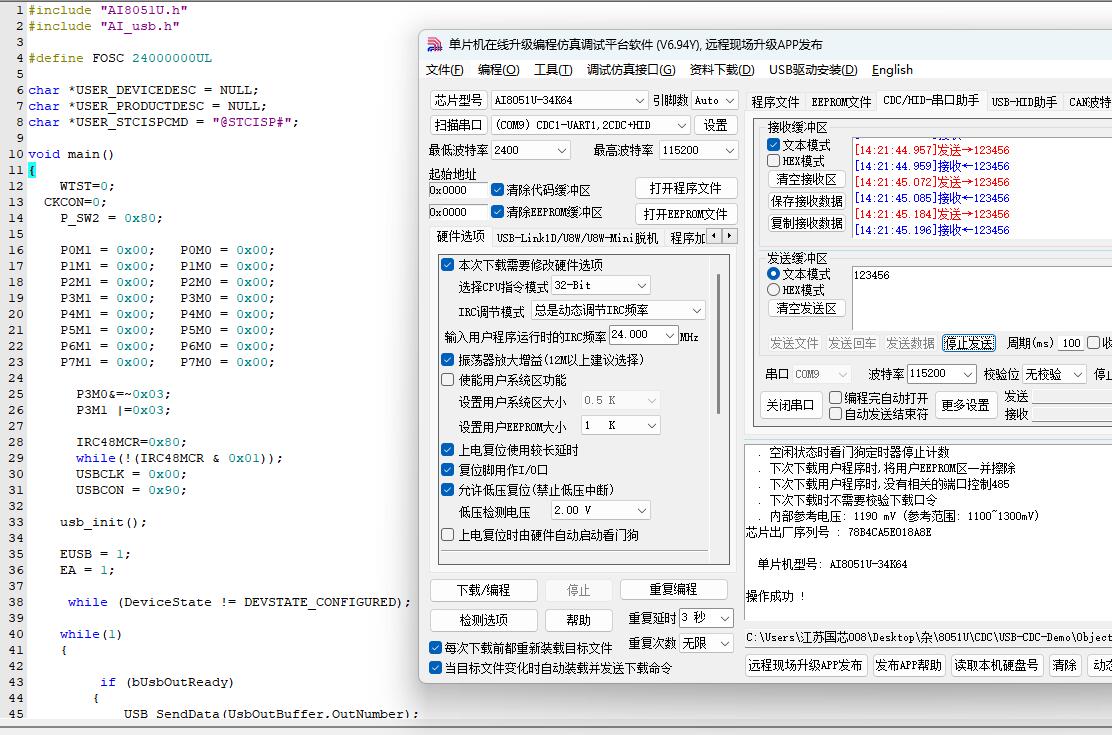The image size is (1112, 735).
Task: Enable 编程完自动打开 checkbox
Action: pyautogui.click(x=835, y=397)
